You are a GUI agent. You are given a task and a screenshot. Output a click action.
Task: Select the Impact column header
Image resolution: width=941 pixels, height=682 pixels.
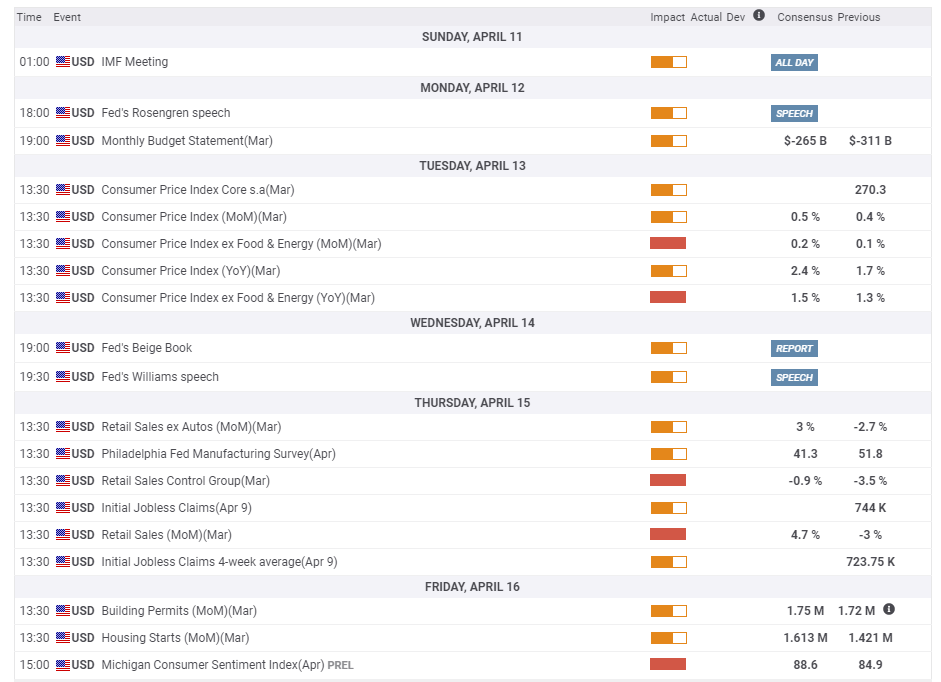point(667,17)
